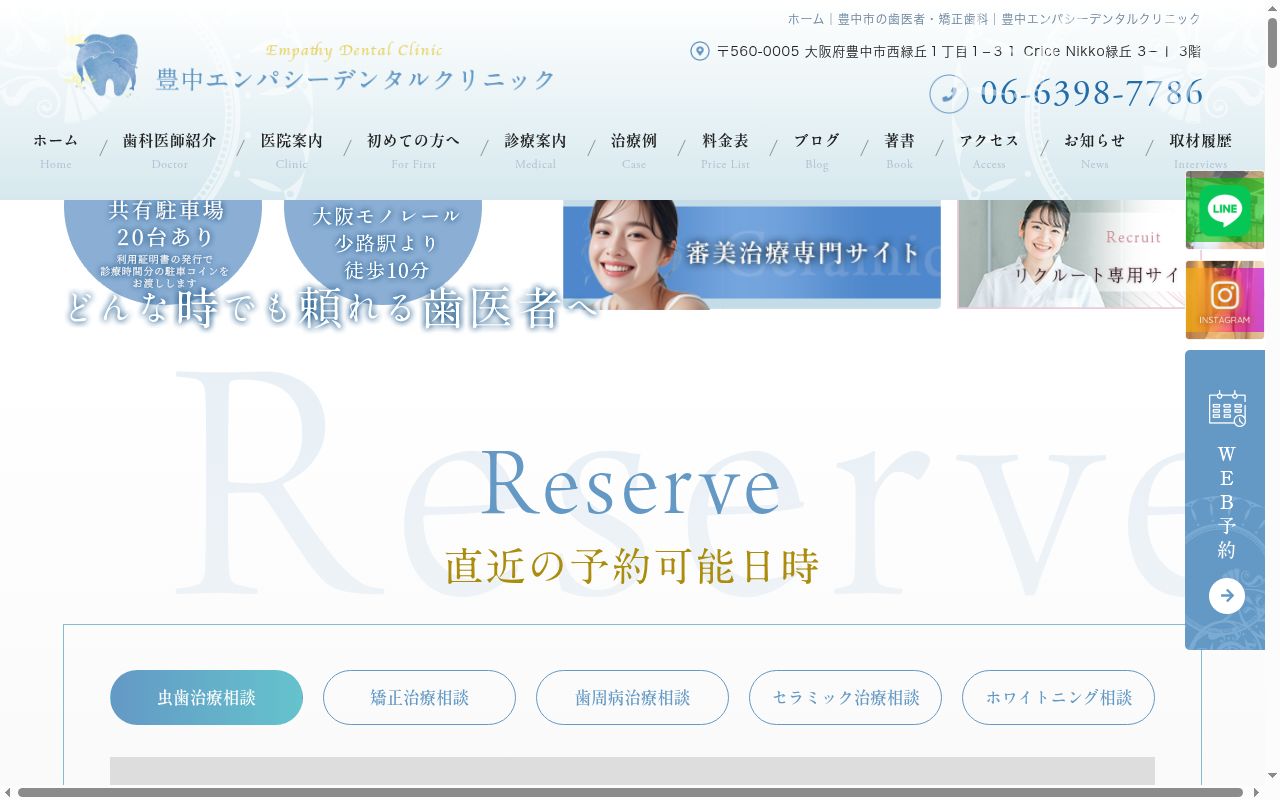Open 取材履歴 Interviews menu
1280x800 pixels.
point(1201,150)
